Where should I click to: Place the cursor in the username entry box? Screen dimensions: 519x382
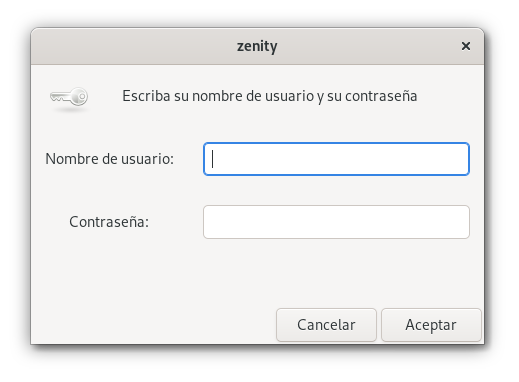336,159
